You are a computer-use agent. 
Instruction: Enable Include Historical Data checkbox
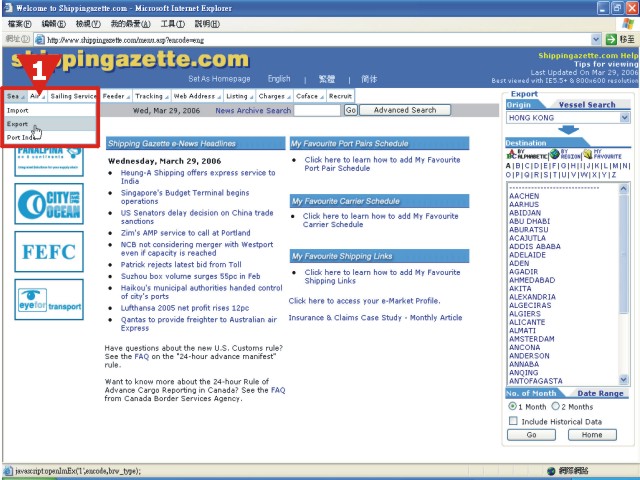(x=513, y=421)
